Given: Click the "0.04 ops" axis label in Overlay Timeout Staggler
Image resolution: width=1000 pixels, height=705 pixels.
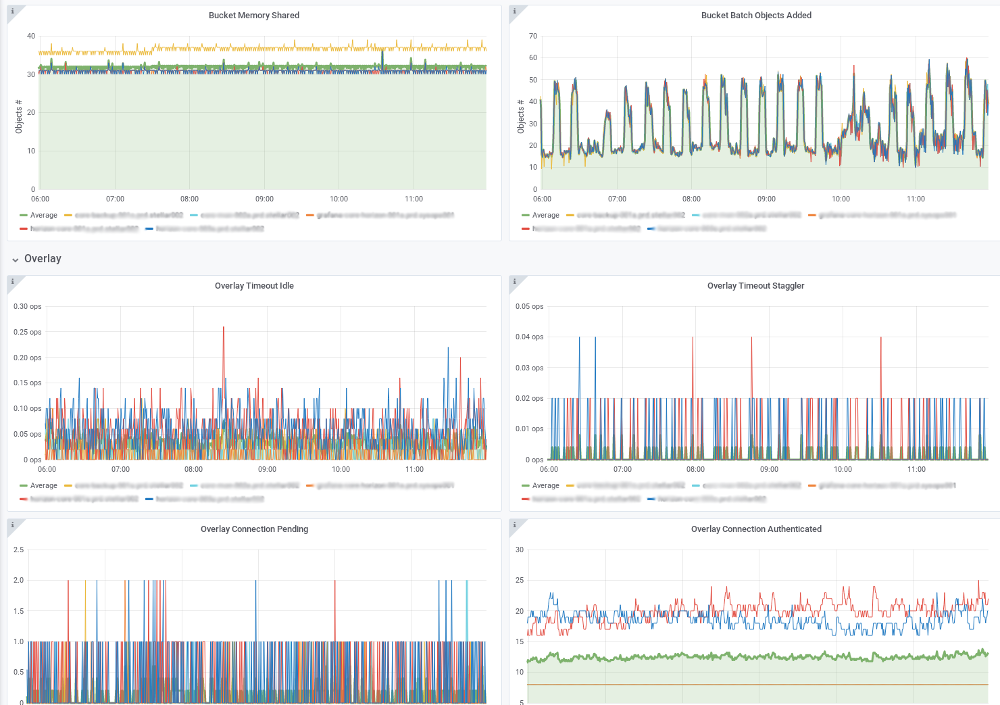Looking at the screenshot, I should click(x=529, y=337).
